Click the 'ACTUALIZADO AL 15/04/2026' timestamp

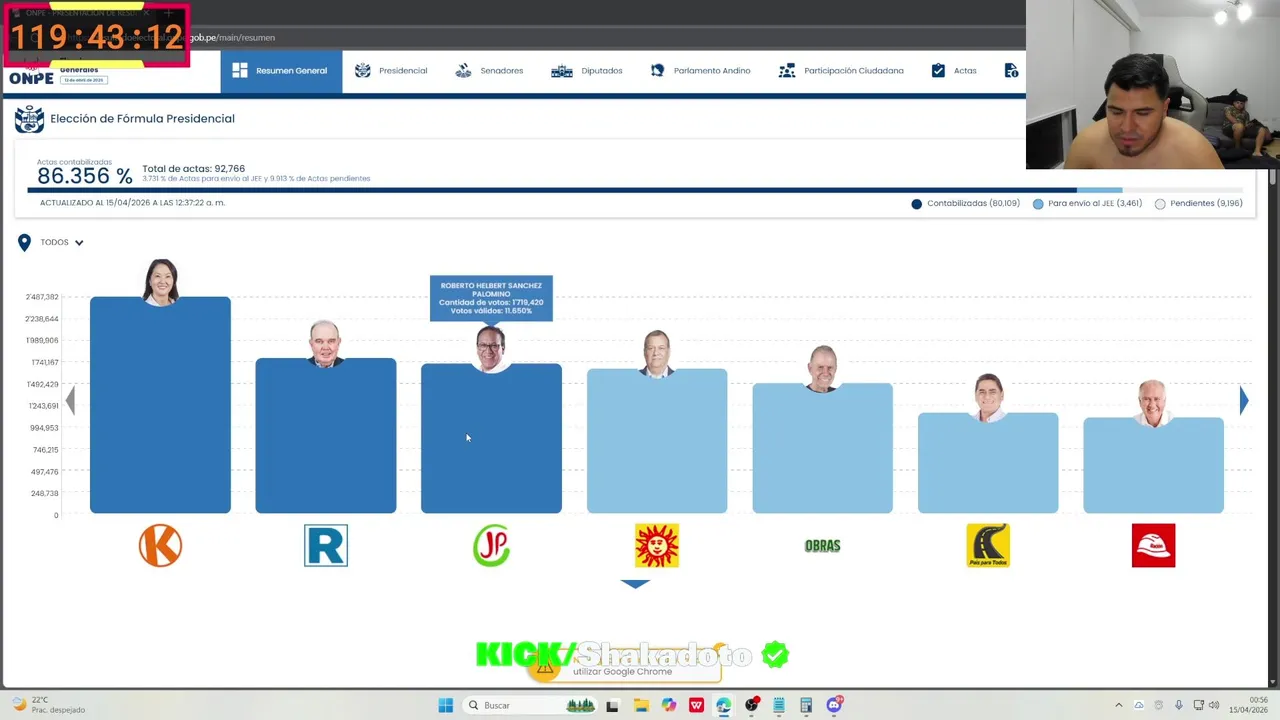point(132,203)
